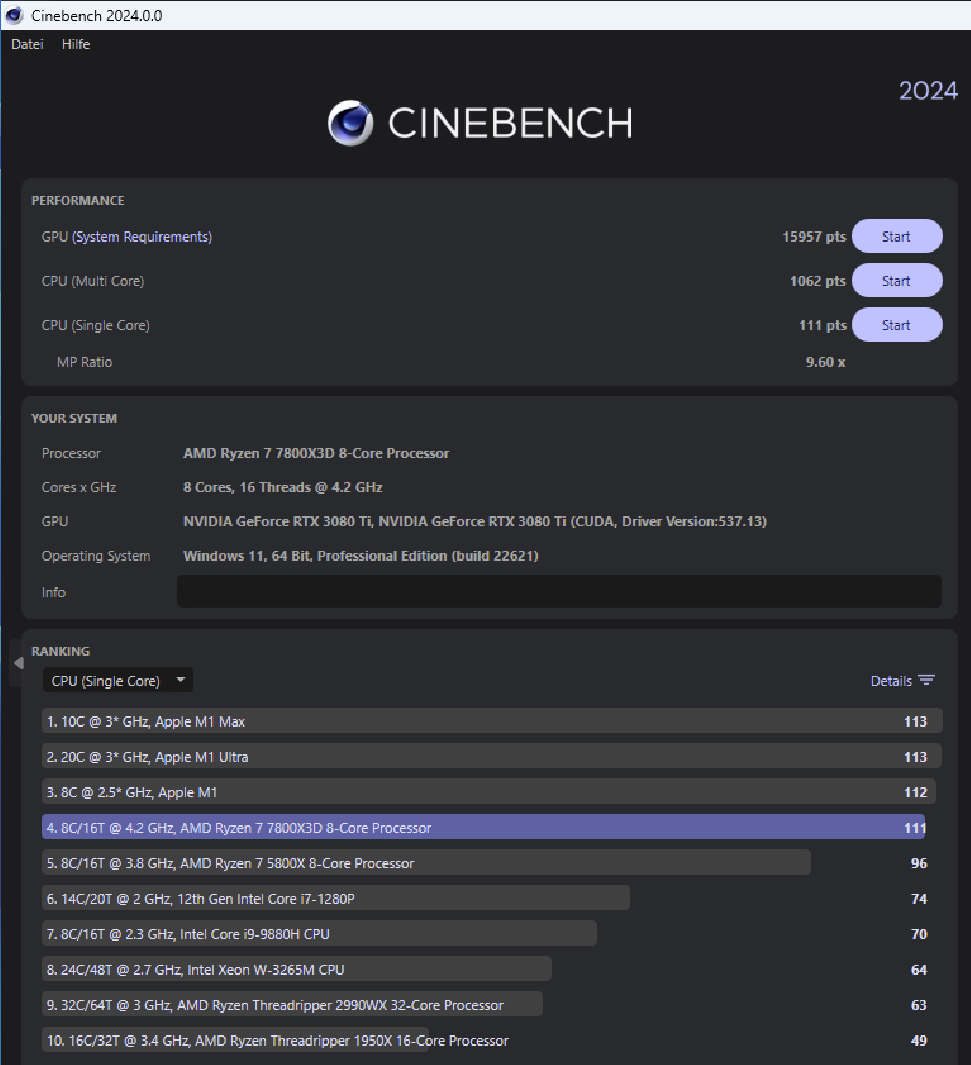Click the Cinebench app icon in title bar
The image size is (971, 1065).
point(14,15)
